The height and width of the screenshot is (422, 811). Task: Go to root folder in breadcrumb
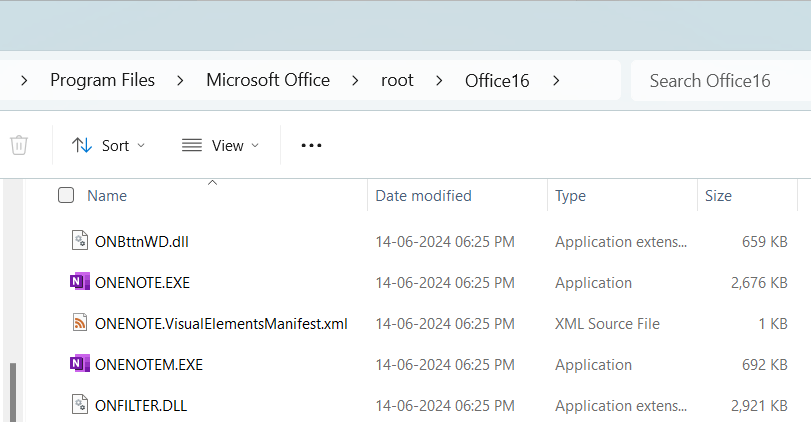point(397,80)
